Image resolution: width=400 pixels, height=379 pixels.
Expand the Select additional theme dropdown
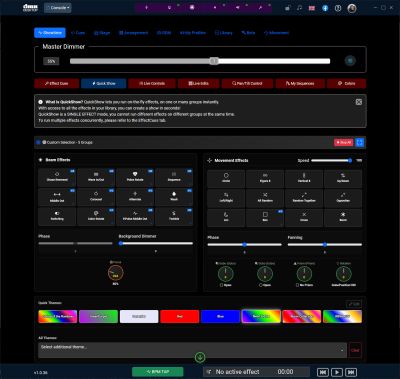(x=192, y=350)
